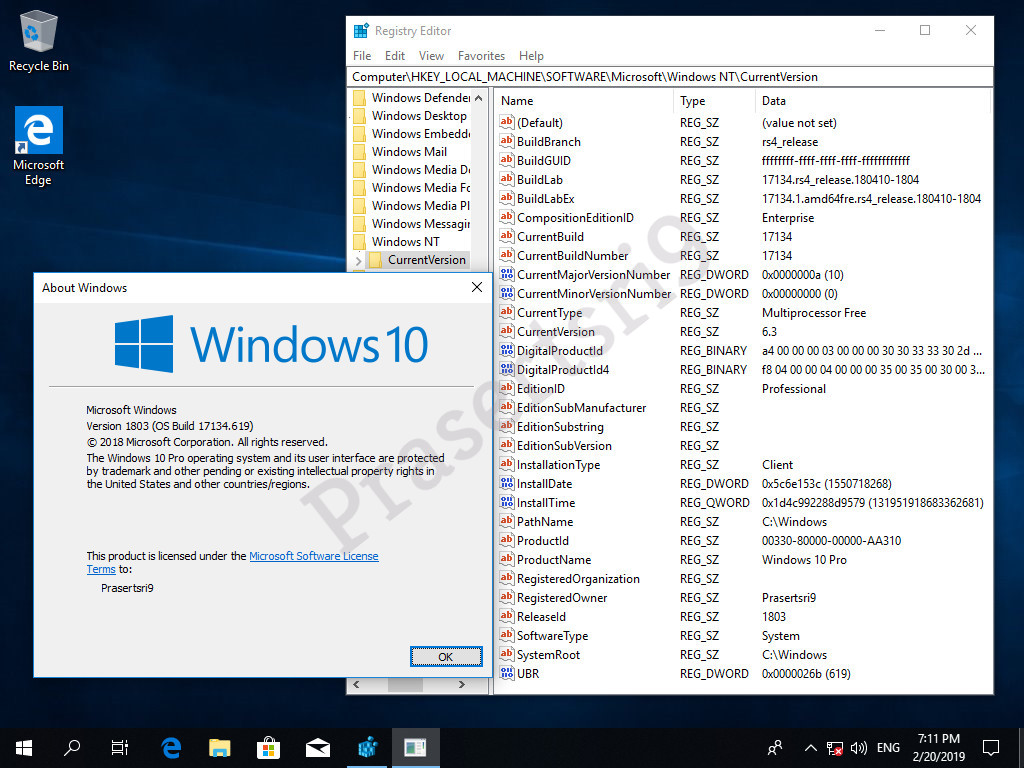The height and width of the screenshot is (768, 1024).
Task: Show hidden system tray icons
Action: (x=810, y=748)
